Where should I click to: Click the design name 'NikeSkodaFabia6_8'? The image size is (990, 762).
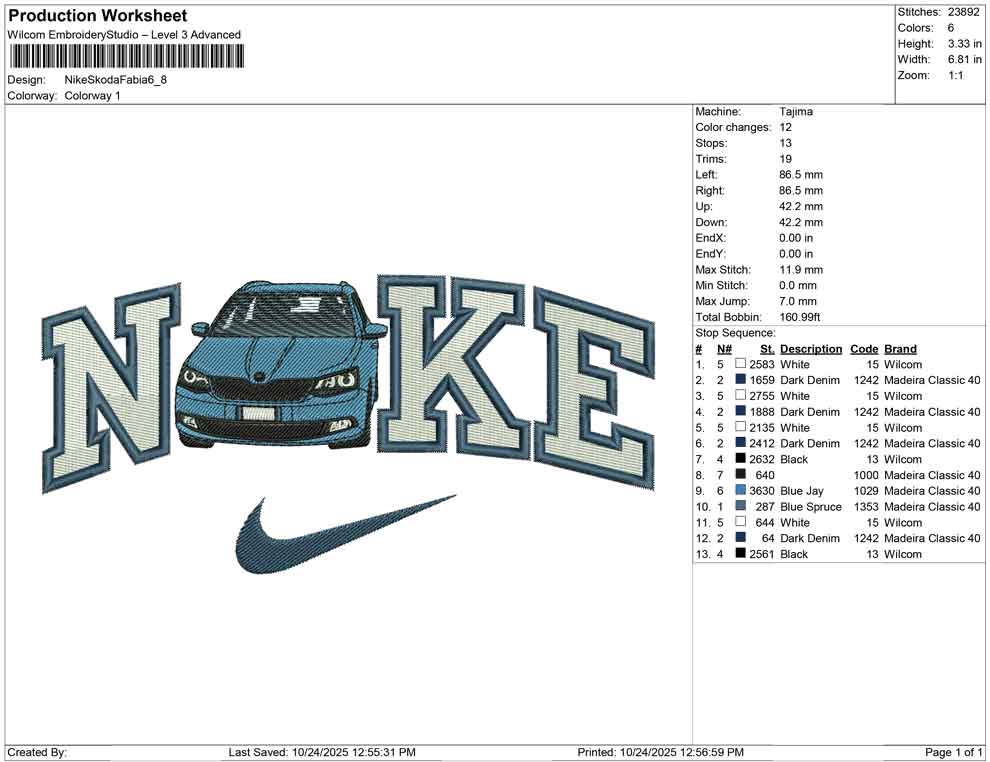[x=116, y=80]
